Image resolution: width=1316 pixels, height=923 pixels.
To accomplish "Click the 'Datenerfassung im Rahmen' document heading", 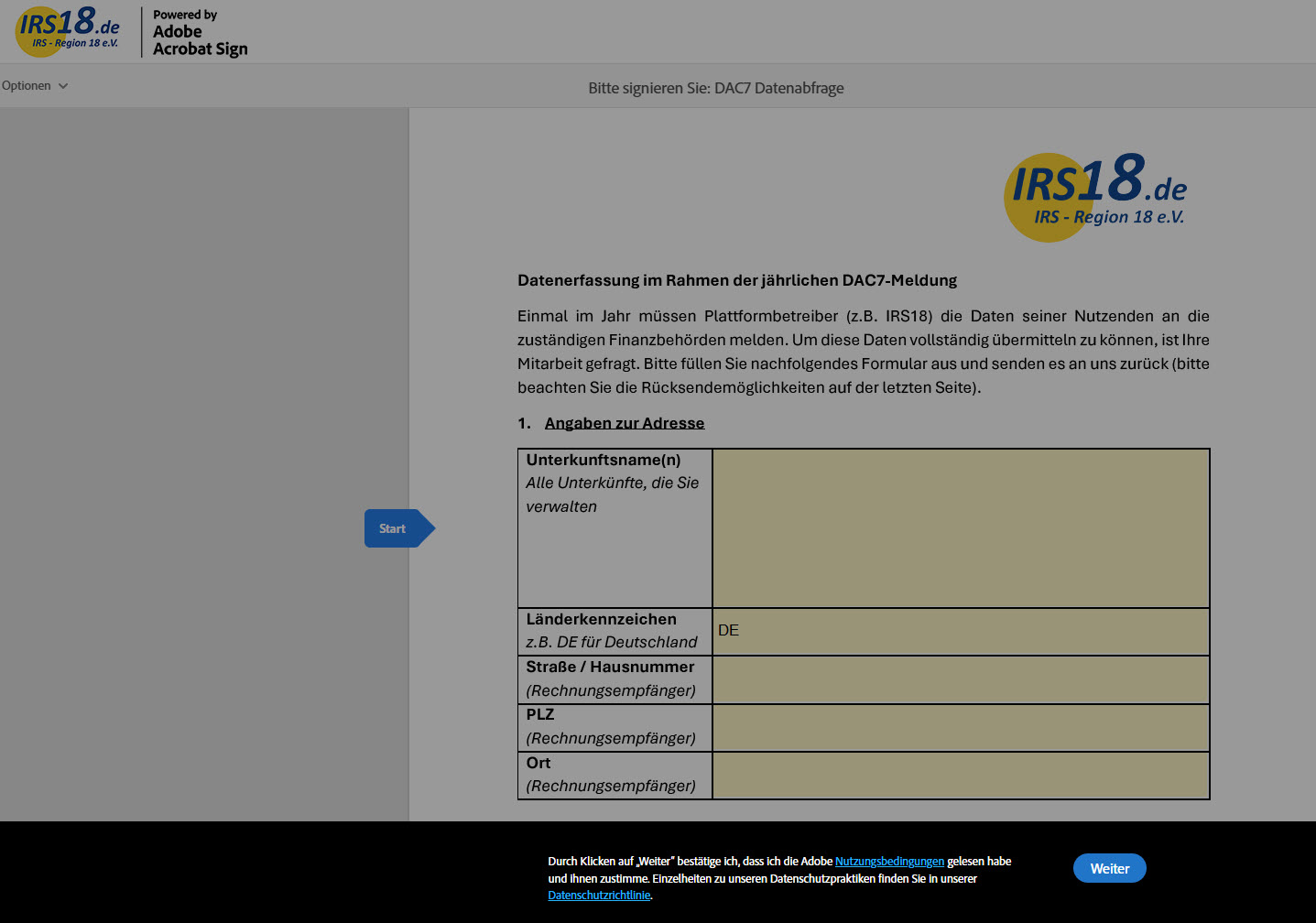I will pyautogui.click(x=736, y=280).
